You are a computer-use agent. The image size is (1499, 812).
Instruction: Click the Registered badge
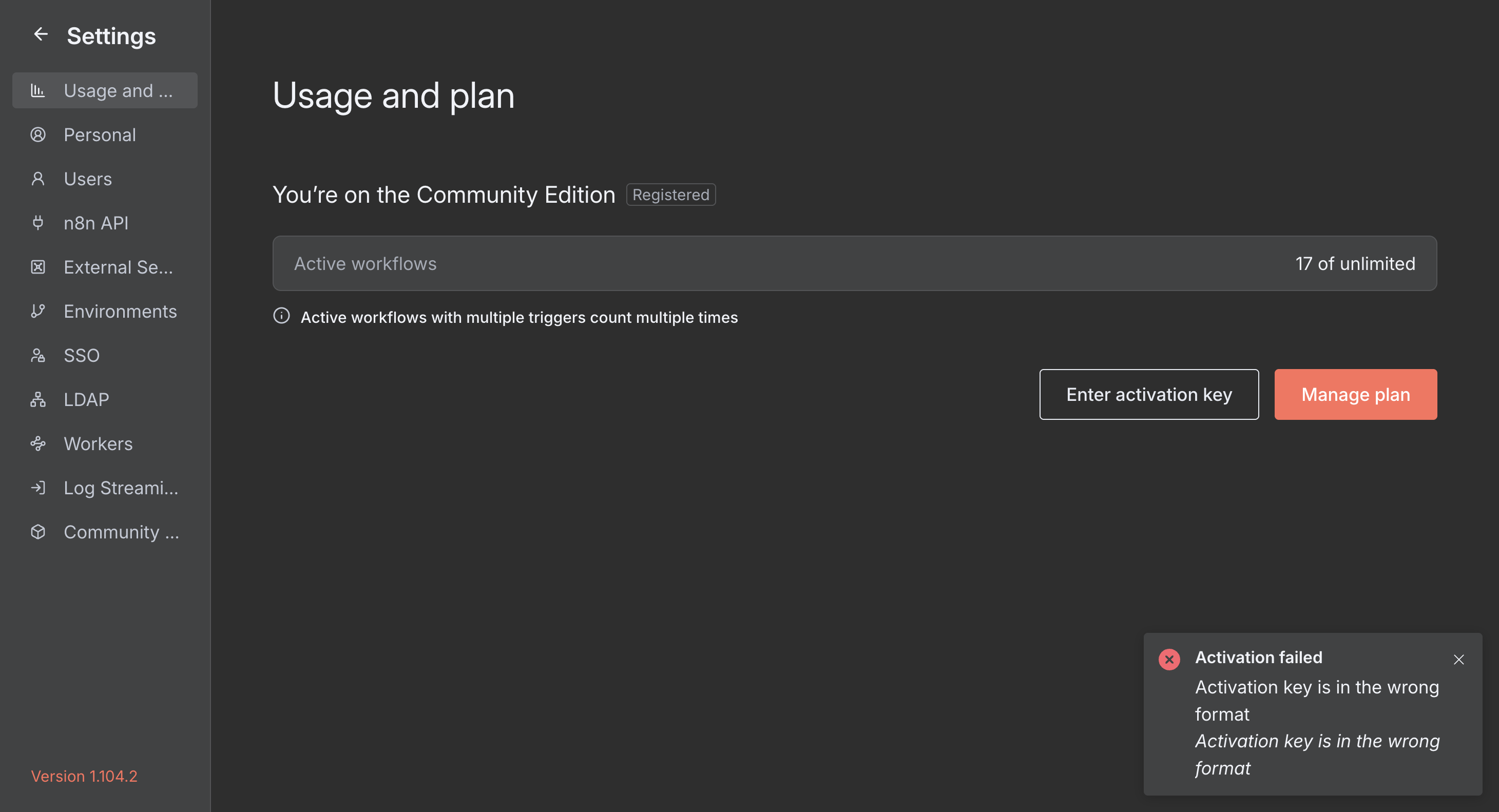click(670, 195)
